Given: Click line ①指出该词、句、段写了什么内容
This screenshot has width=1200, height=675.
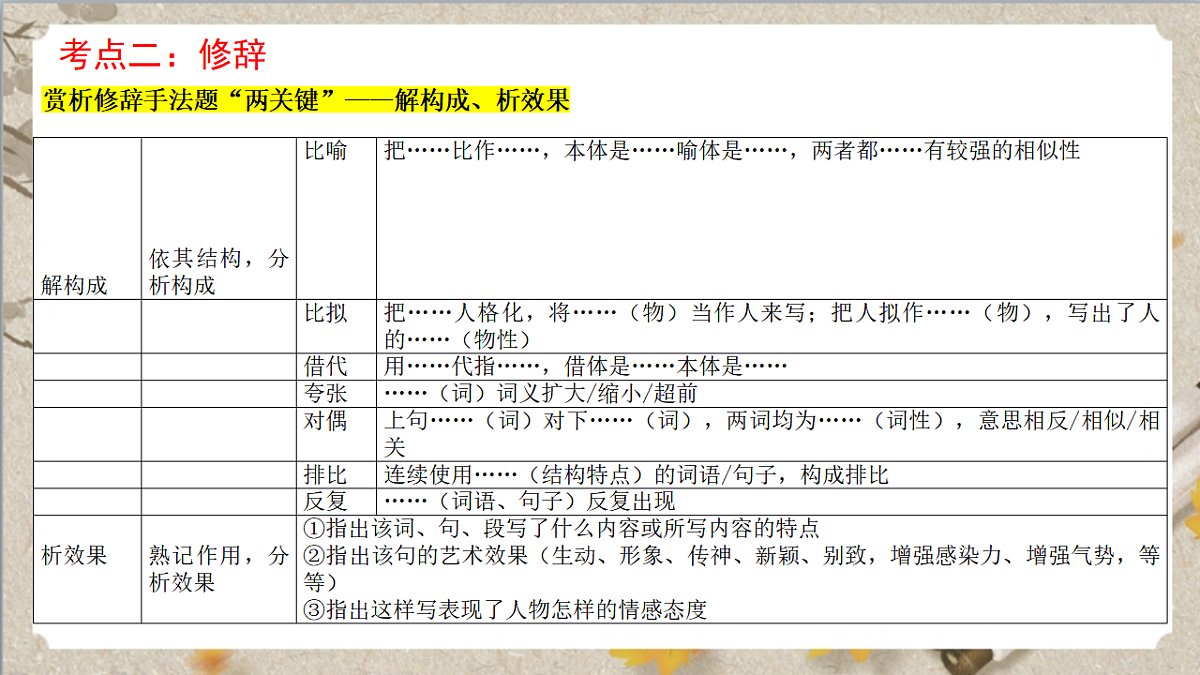Looking at the screenshot, I should 561,528.
